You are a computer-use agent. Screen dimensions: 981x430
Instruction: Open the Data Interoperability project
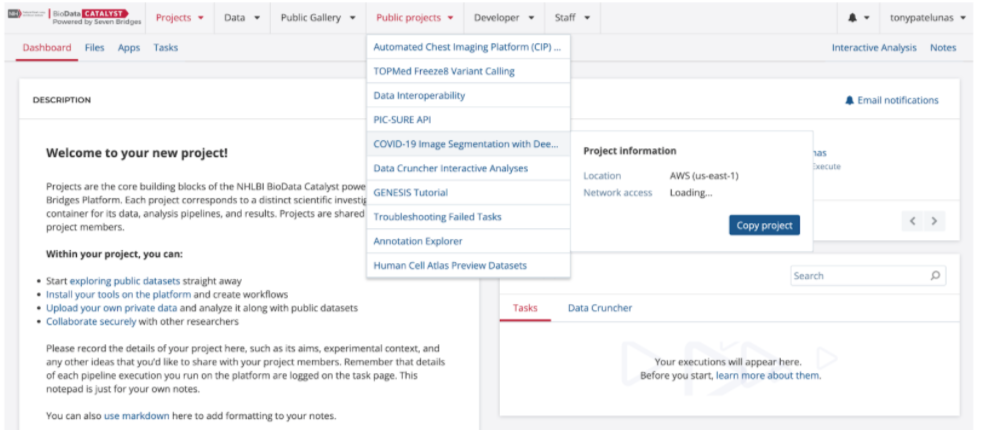tap(469, 96)
